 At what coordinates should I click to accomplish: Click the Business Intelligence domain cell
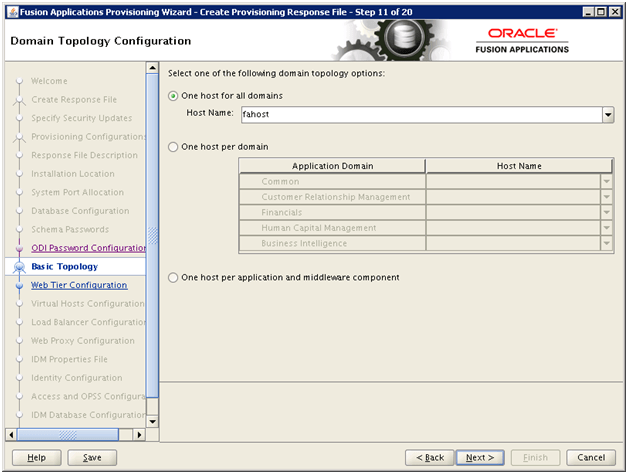click(x=332, y=243)
